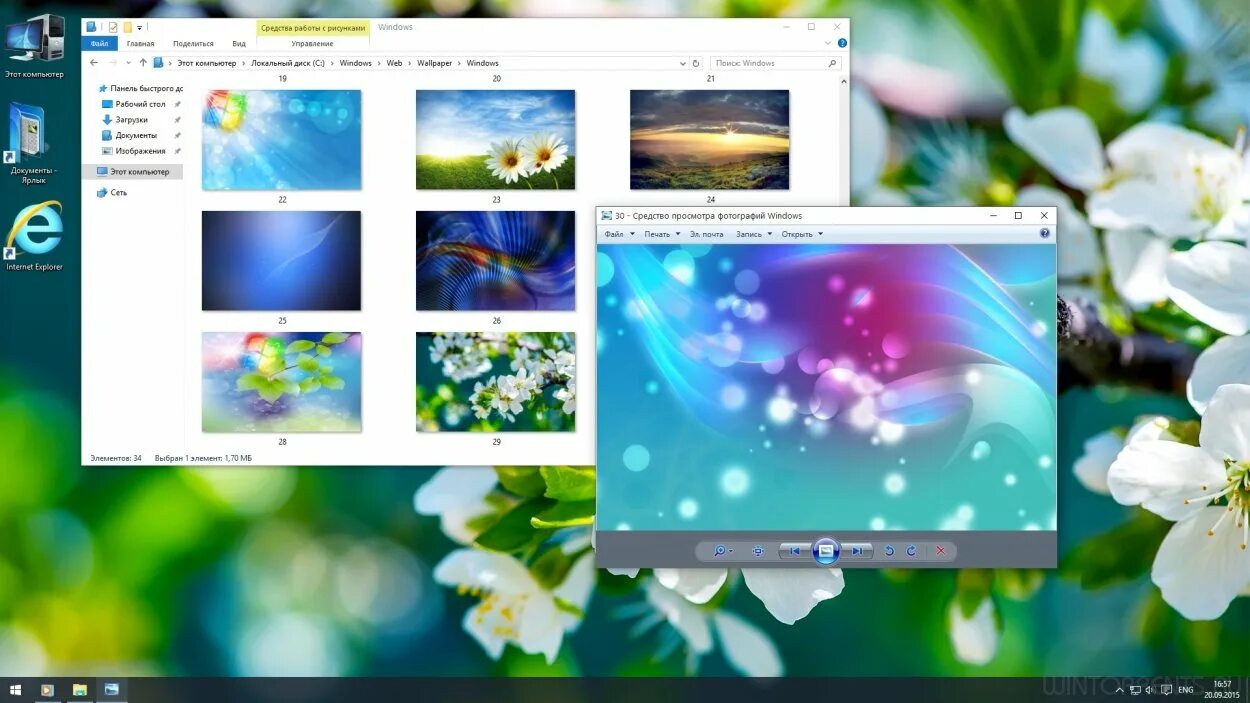Click File Explorer icon on taskbar
Screen dimensions: 1250x703
point(79,690)
